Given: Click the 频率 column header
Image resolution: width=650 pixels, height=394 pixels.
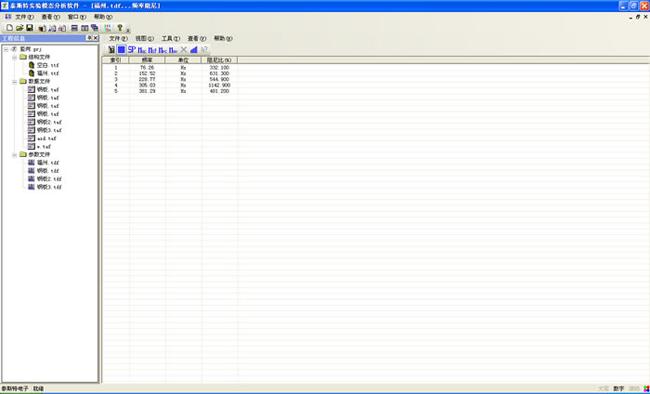Looking at the screenshot, I should (x=147, y=60).
